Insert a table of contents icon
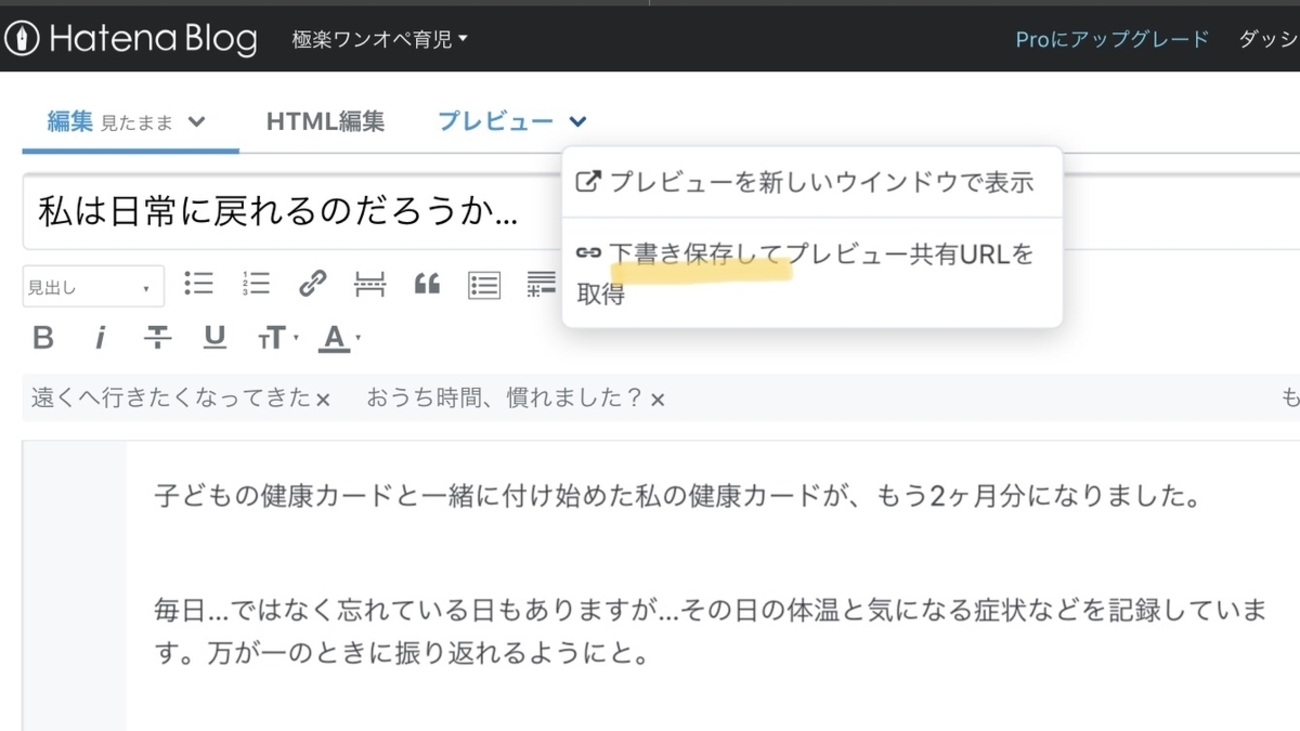1300x731 pixels. click(484, 285)
